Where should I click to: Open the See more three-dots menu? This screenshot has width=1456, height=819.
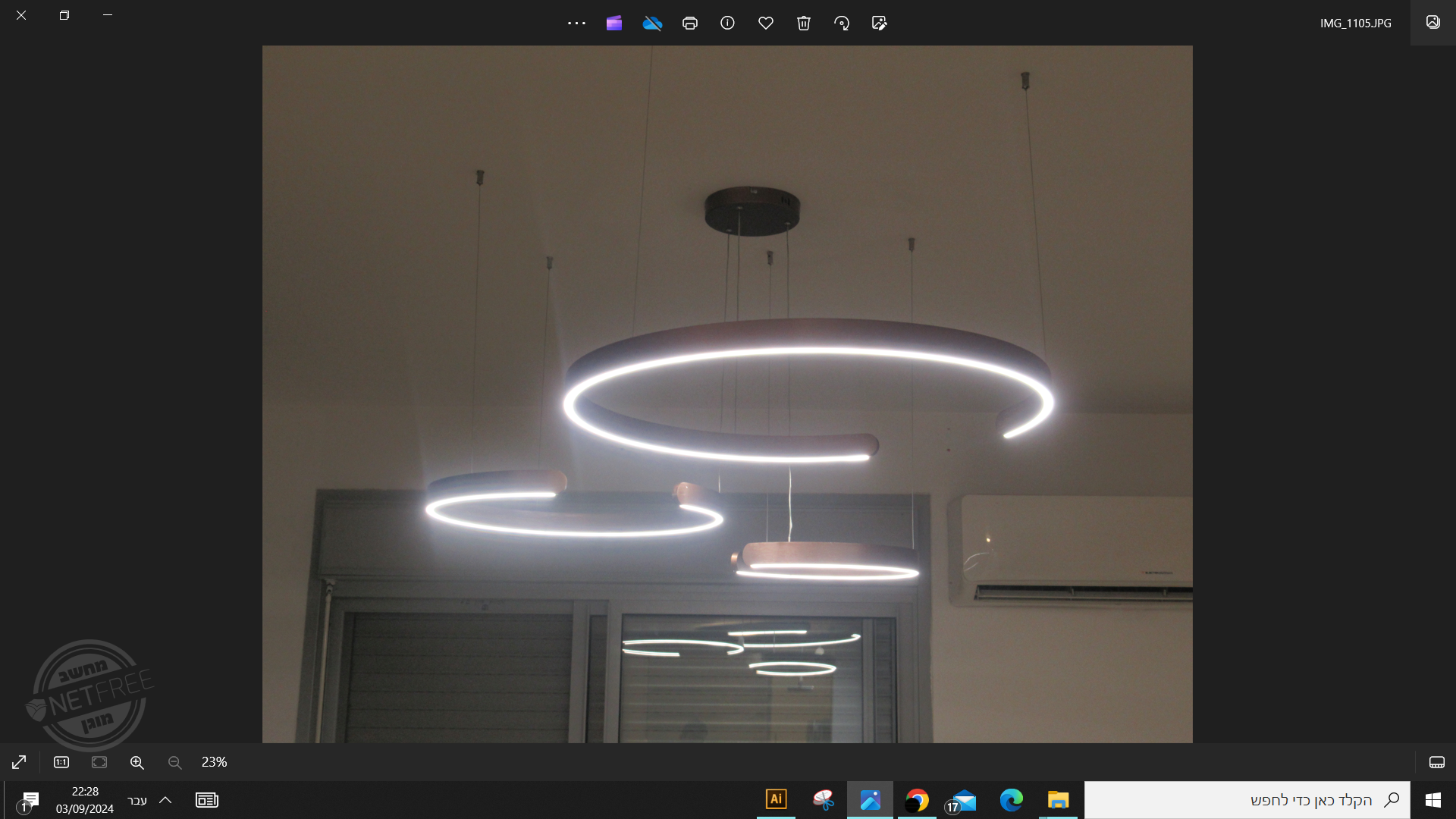click(576, 23)
